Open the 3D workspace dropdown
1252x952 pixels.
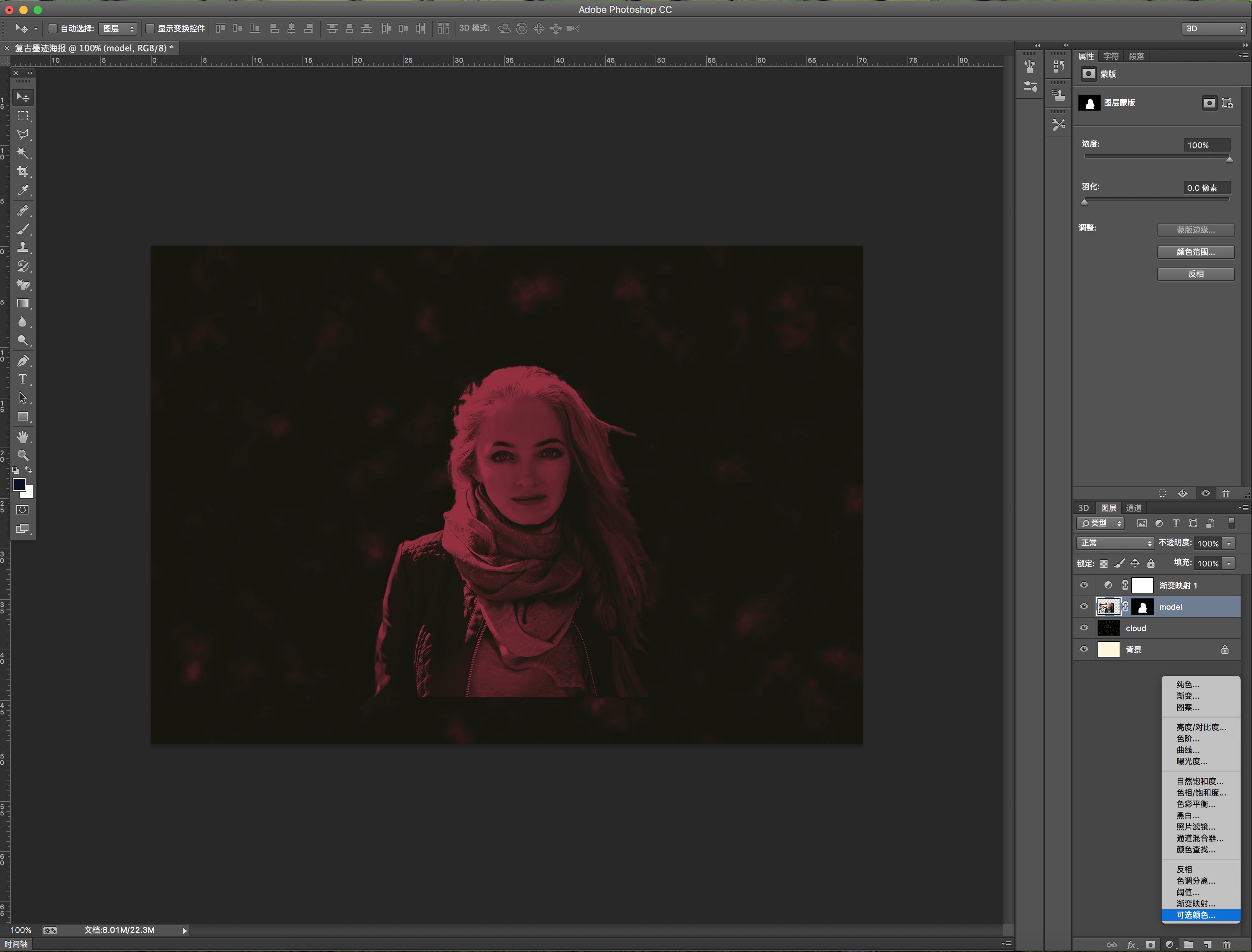tap(1214, 28)
